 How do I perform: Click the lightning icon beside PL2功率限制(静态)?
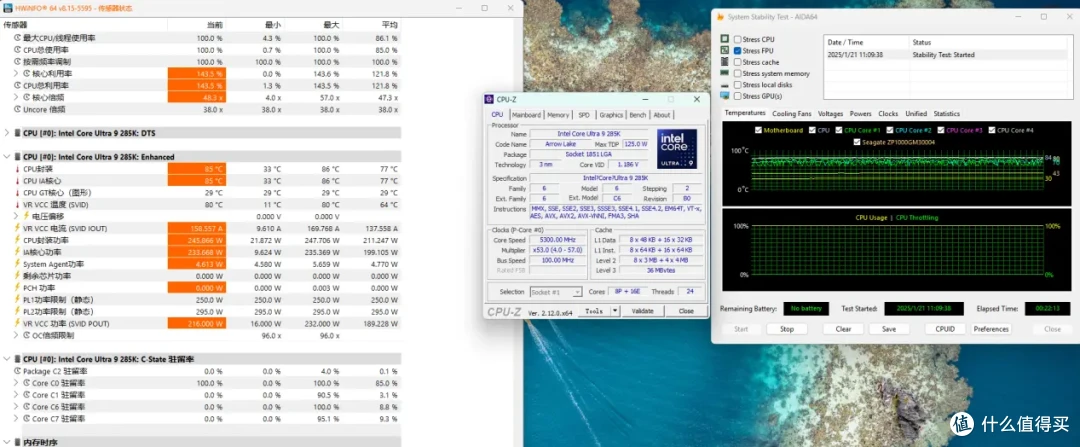pyautogui.click(x=18, y=311)
